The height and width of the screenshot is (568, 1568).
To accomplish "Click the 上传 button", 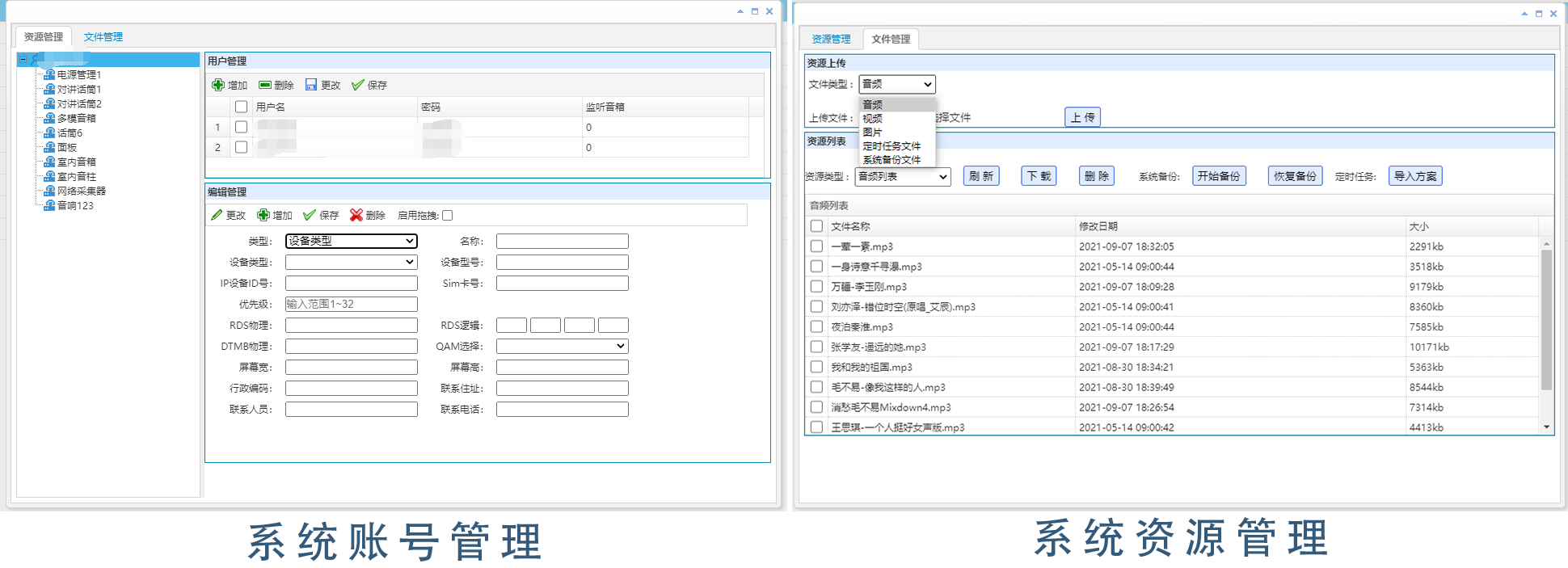I will pyautogui.click(x=1082, y=117).
